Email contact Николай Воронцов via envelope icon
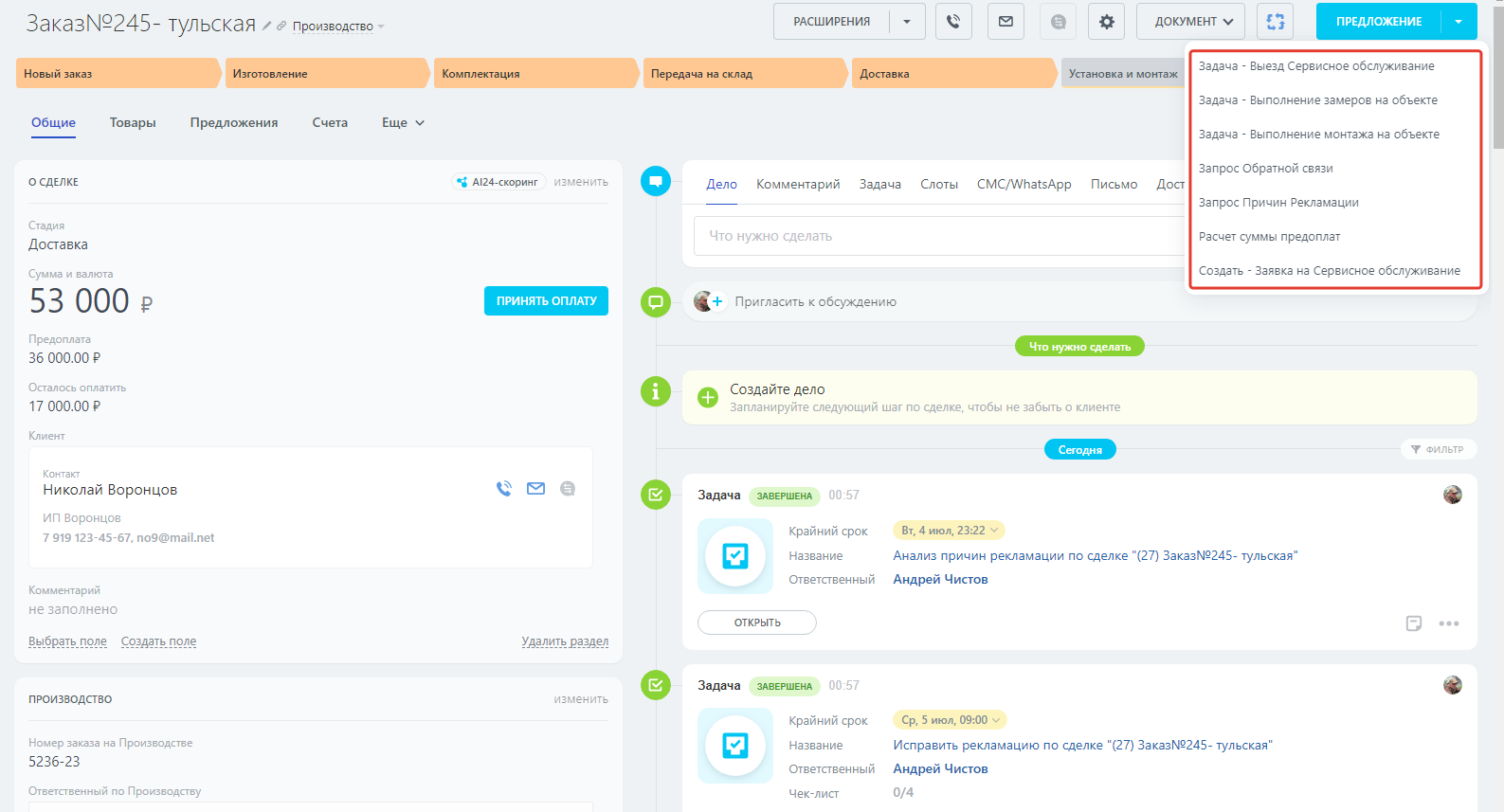The width and height of the screenshot is (1504, 812). 535,489
